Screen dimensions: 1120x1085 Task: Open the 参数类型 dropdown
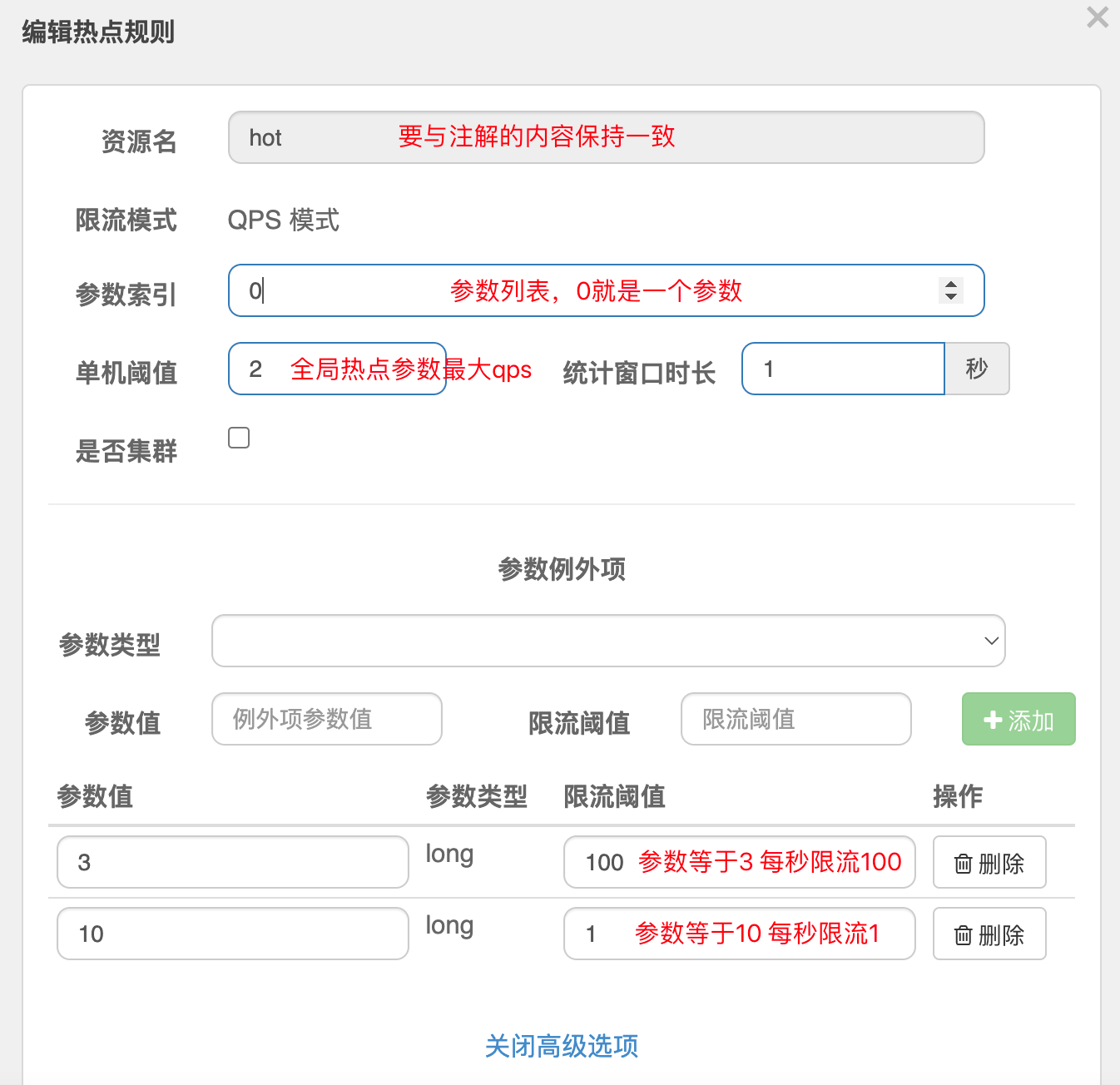tap(608, 641)
